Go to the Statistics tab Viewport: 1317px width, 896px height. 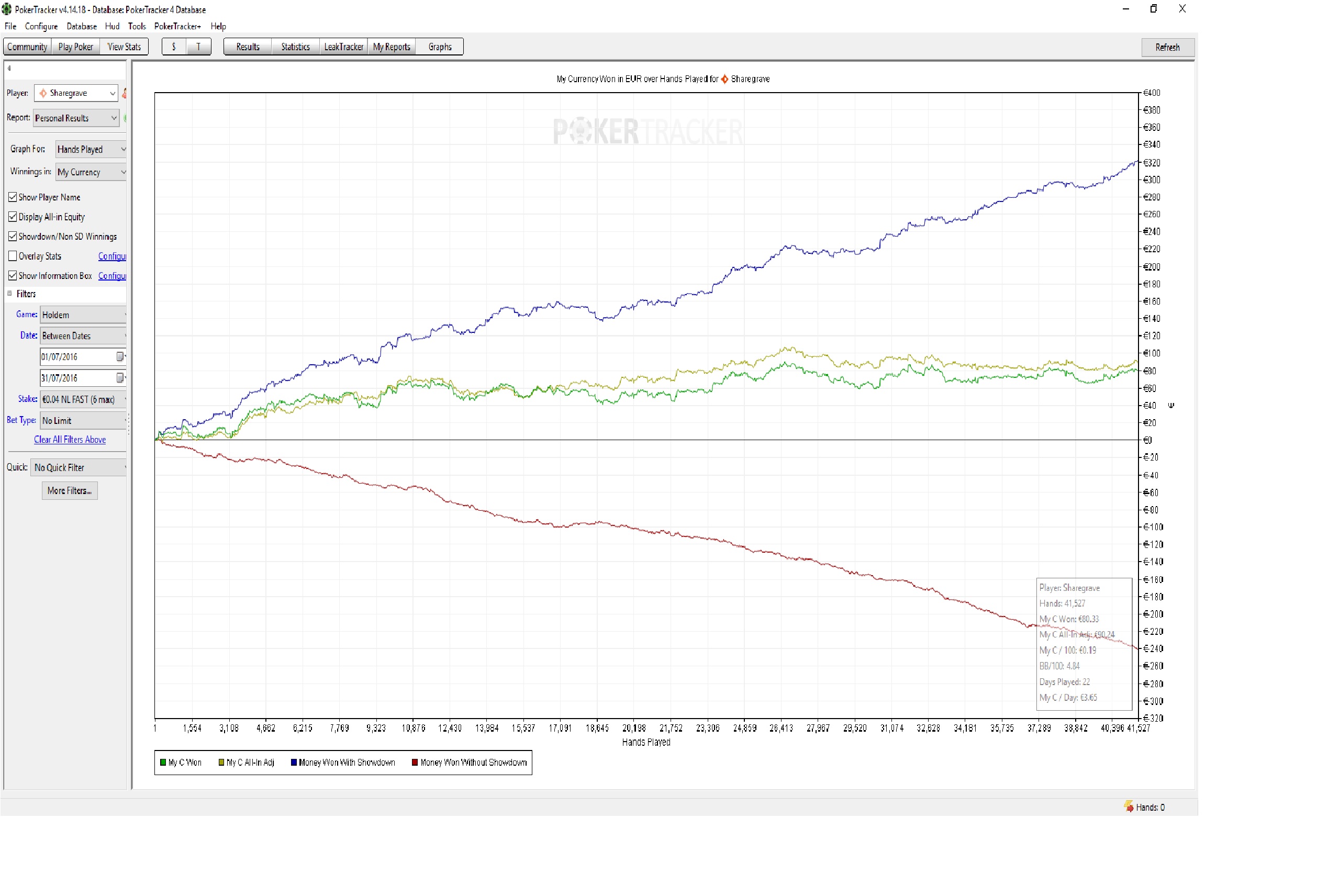[295, 47]
